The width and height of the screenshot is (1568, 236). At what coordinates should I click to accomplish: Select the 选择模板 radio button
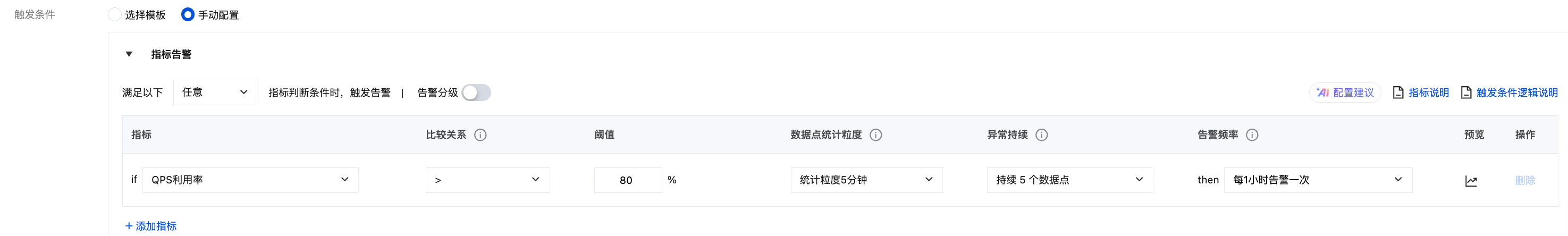click(114, 14)
